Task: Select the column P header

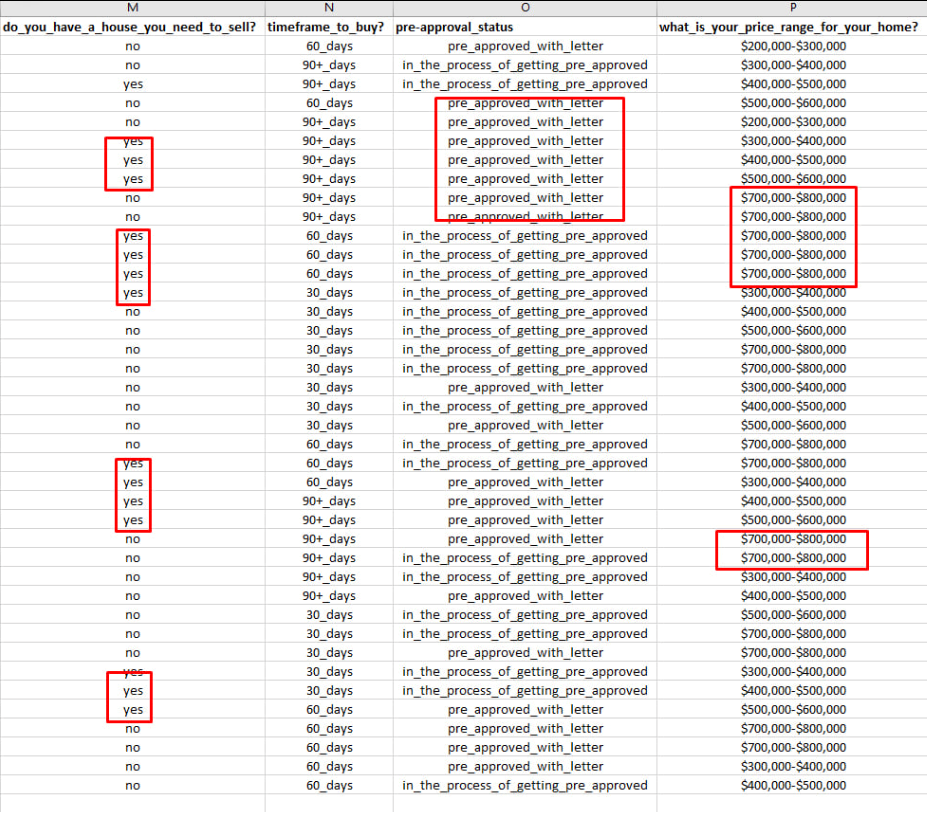Action: coord(792,8)
